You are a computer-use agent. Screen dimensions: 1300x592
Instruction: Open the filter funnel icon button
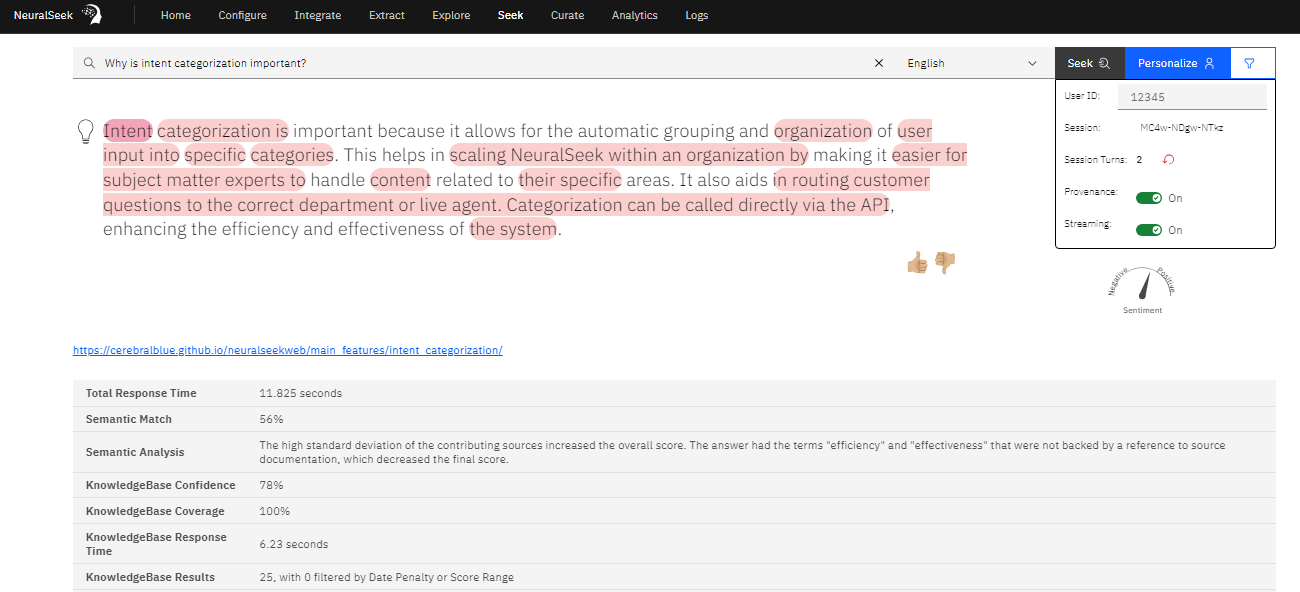[1250, 63]
